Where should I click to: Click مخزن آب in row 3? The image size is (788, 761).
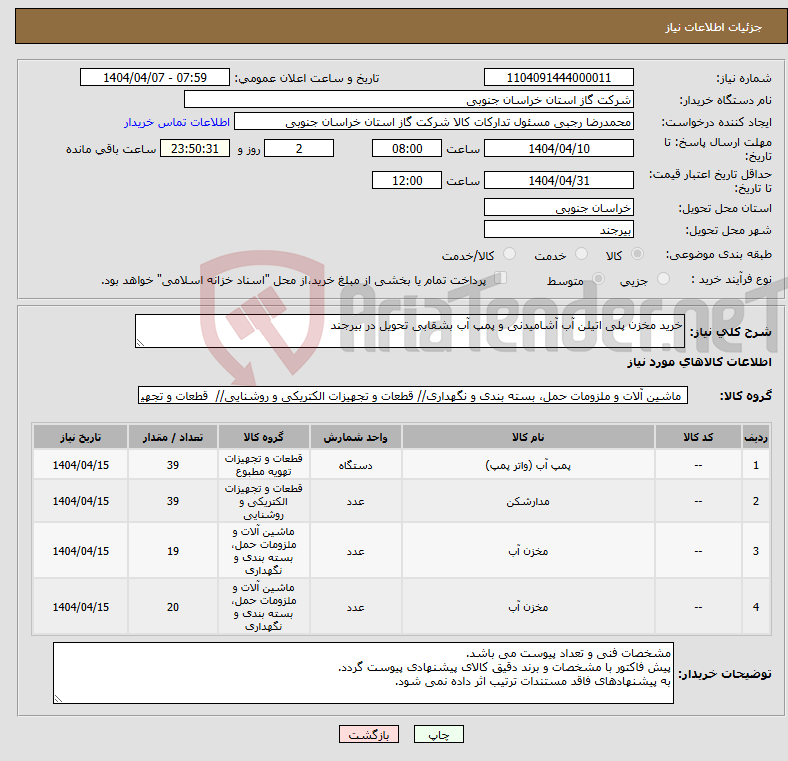[528, 551]
